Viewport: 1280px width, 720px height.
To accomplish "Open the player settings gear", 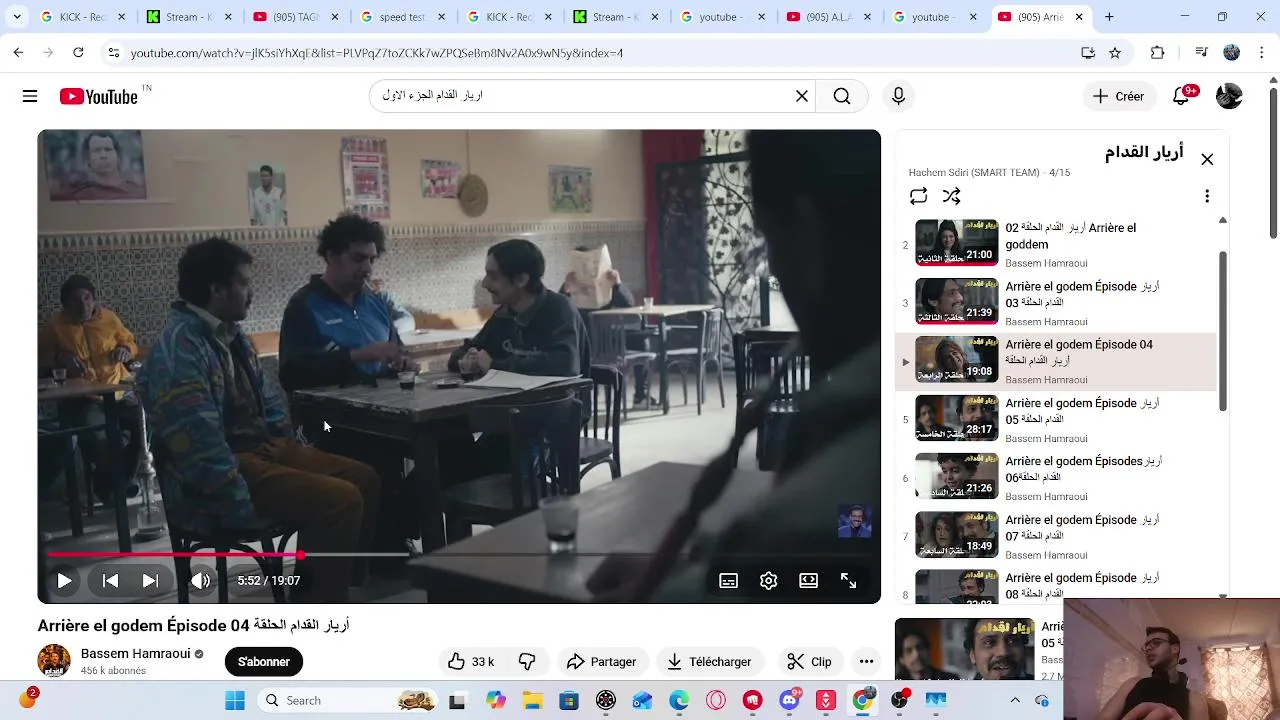I will point(768,580).
